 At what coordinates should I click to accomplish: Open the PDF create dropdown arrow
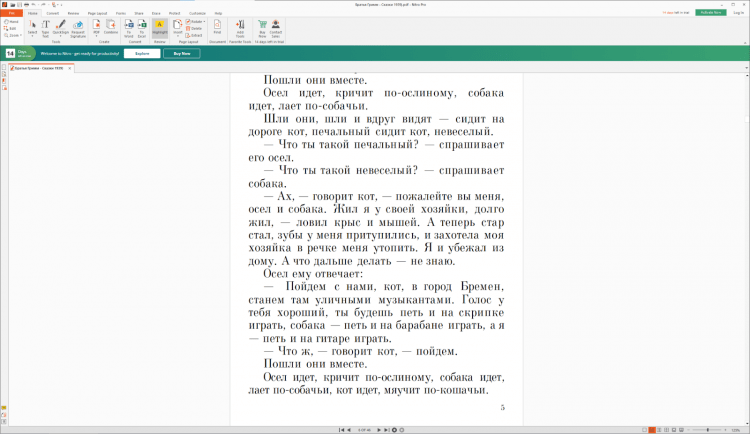[96, 36]
